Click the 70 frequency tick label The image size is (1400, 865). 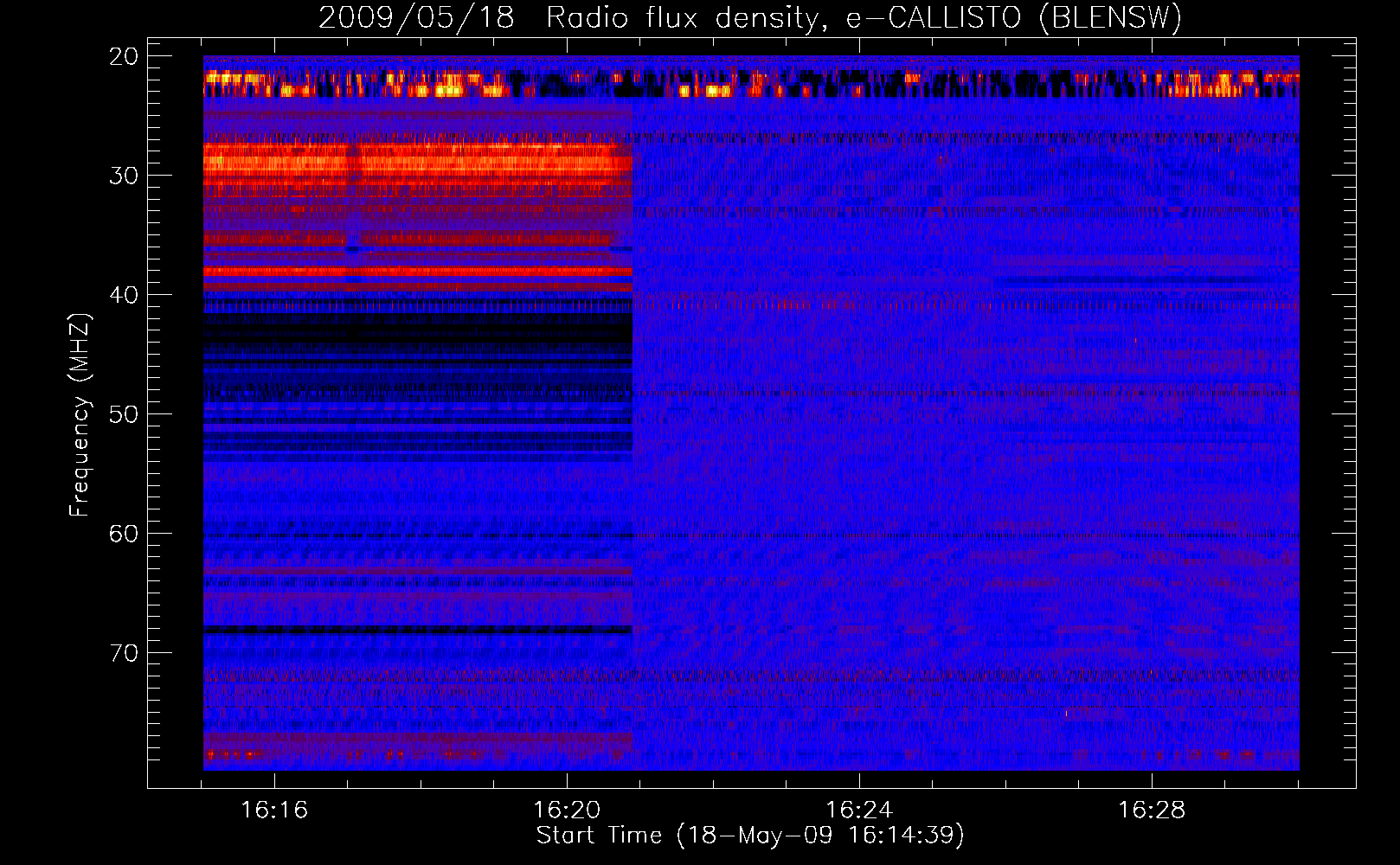(124, 653)
